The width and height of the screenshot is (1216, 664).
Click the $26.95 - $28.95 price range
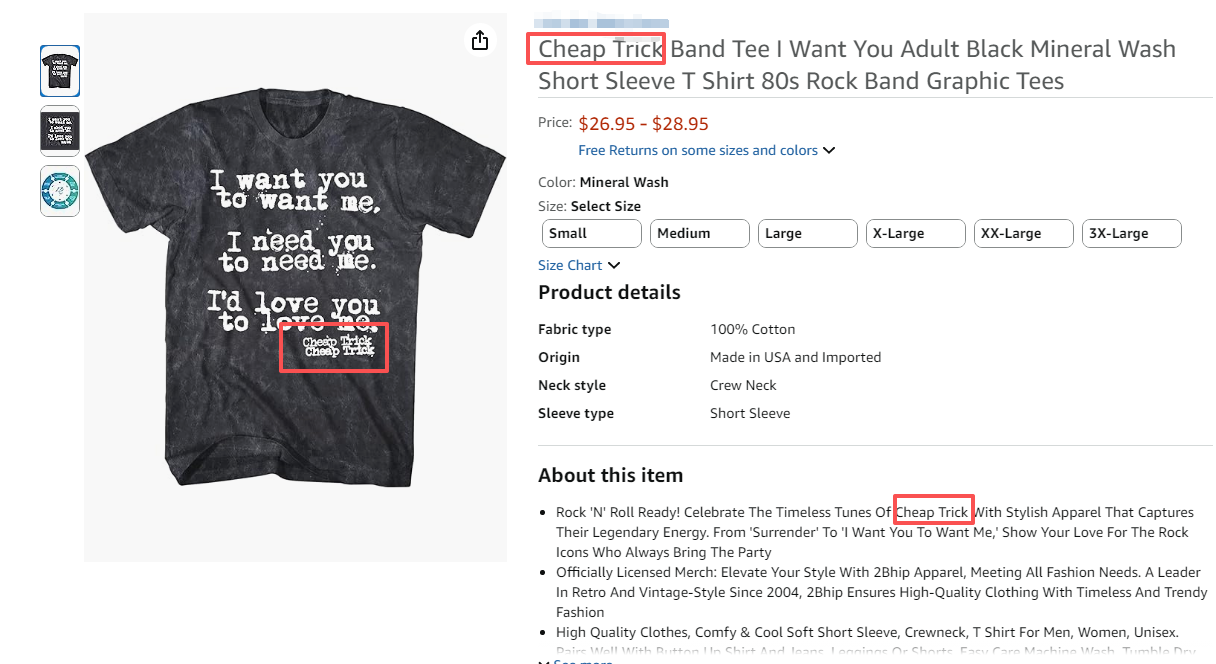(643, 124)
